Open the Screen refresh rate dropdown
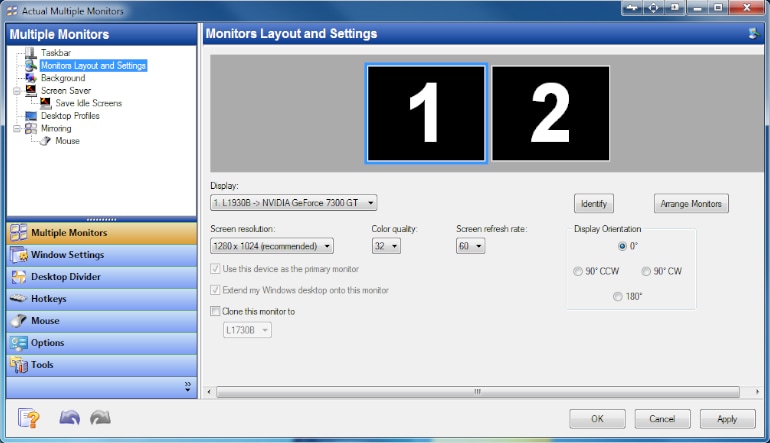Image resolution: width=770 pixels, height=443 pixels. [470, 246]
